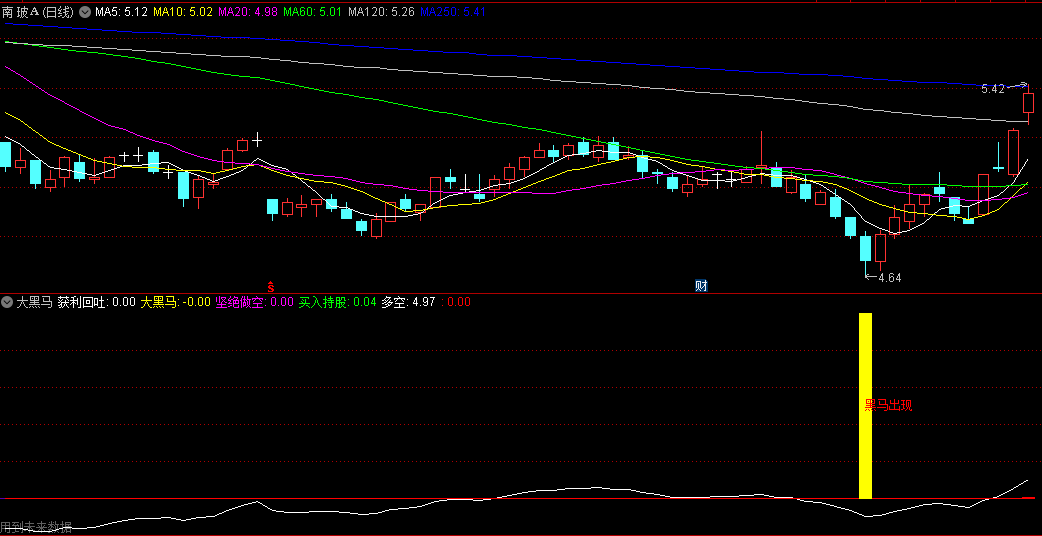Viewport: 1042px width, 536px height.
Task: Click the 南玻A (日线) stock title
Action: click(x=39, y=11)
